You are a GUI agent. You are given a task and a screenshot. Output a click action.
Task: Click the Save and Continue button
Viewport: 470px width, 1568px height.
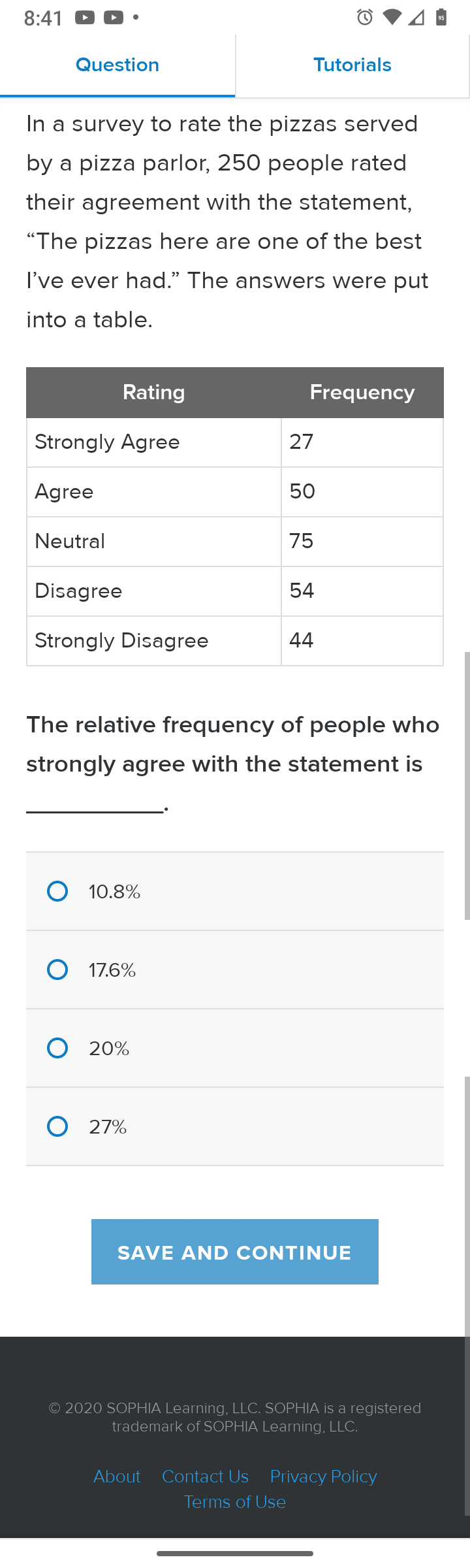[x=235, y=1252]
